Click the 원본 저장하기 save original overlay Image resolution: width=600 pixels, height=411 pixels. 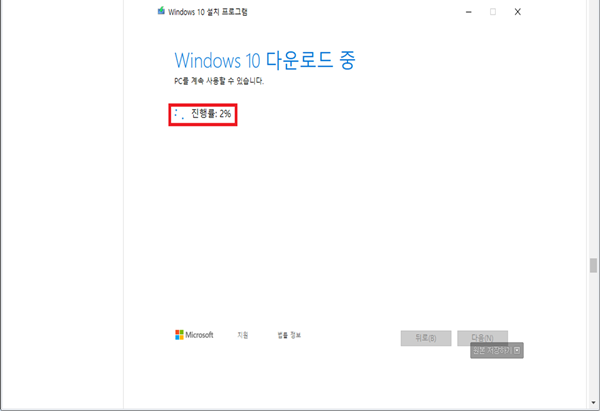point(497,350)
